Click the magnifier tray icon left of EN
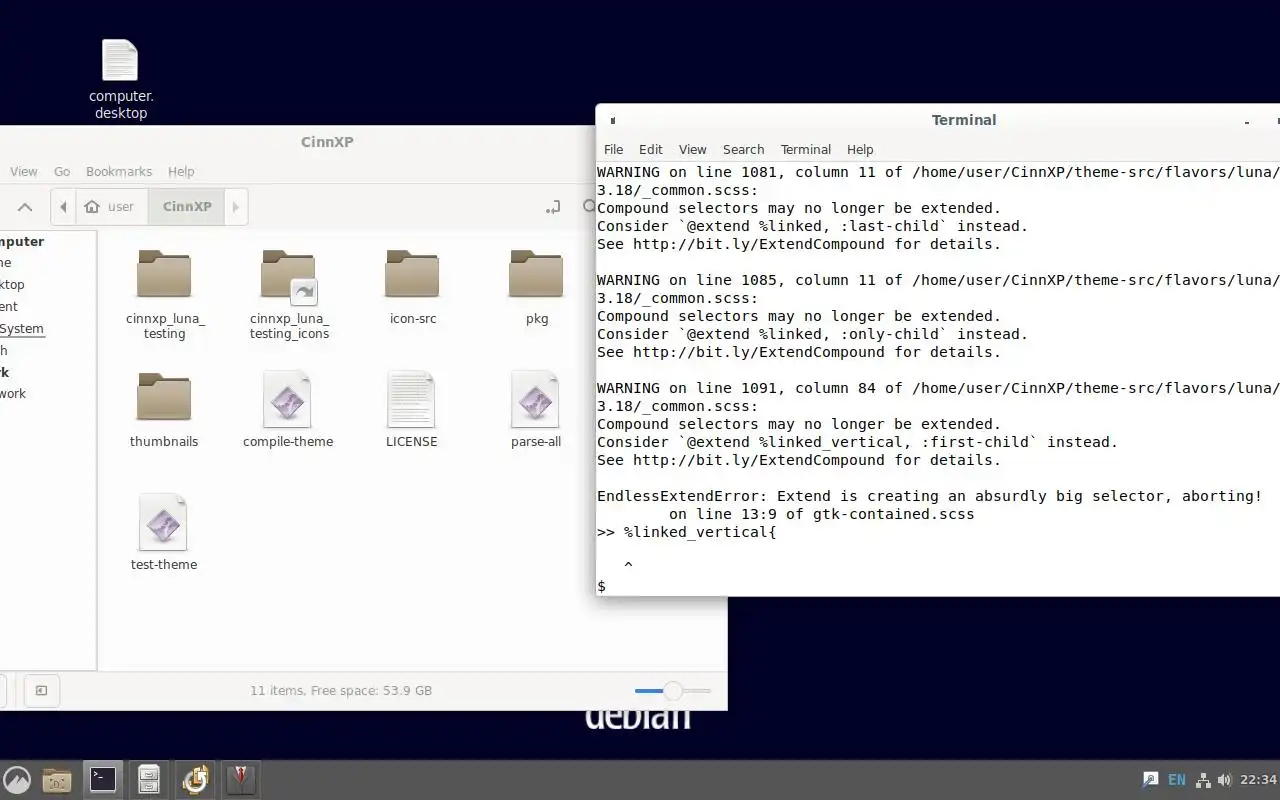Screen dimensions: 1280x800 coord(1151,780)
